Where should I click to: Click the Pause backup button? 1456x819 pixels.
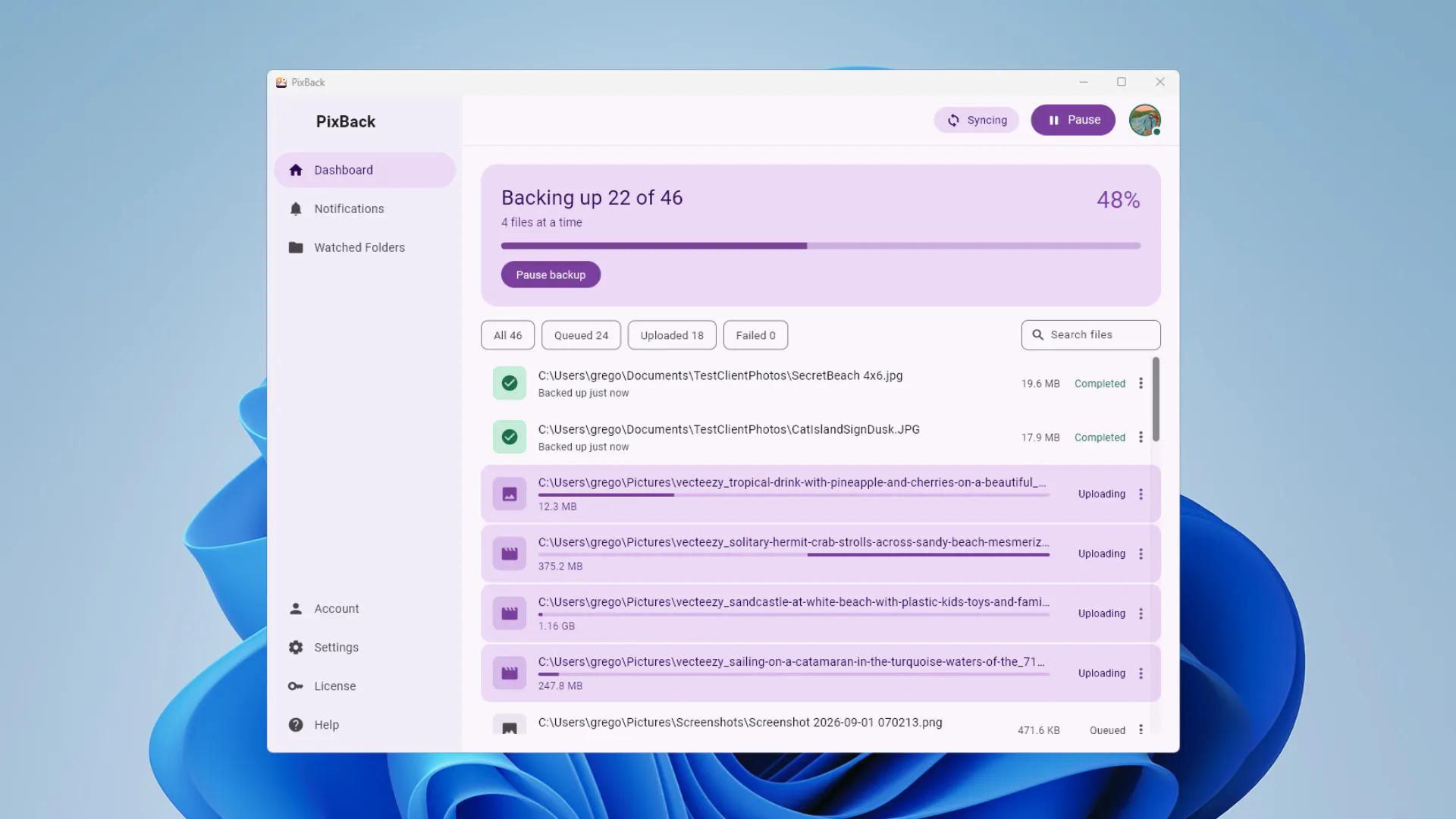(551, 275)
